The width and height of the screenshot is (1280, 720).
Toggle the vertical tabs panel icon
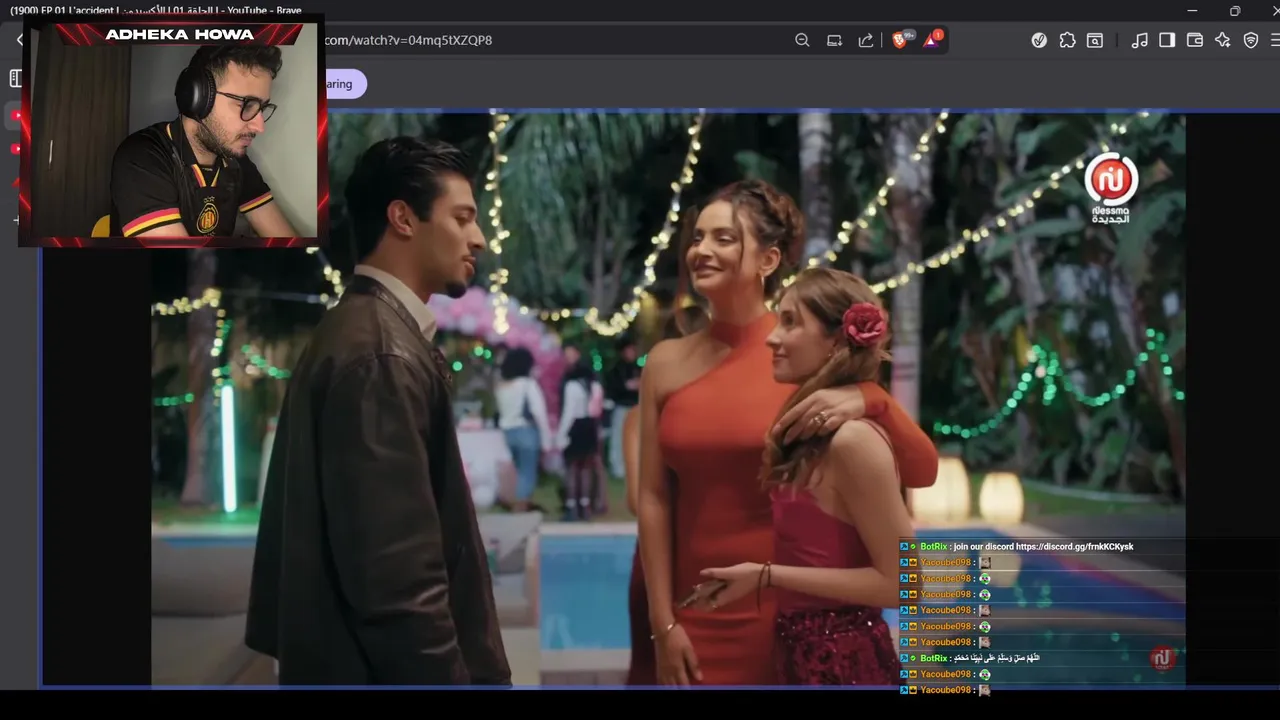point(15,78)
